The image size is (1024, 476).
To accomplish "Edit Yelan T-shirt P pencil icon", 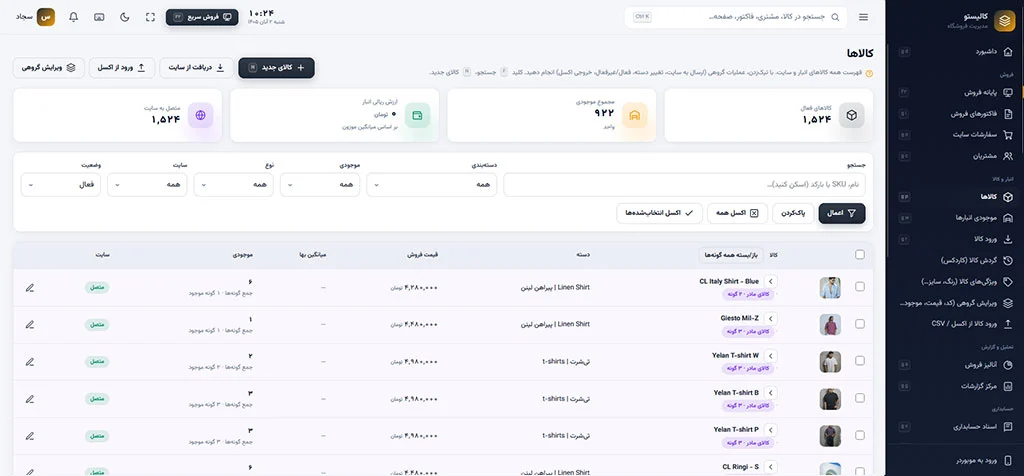I will (x=29, y=436).
